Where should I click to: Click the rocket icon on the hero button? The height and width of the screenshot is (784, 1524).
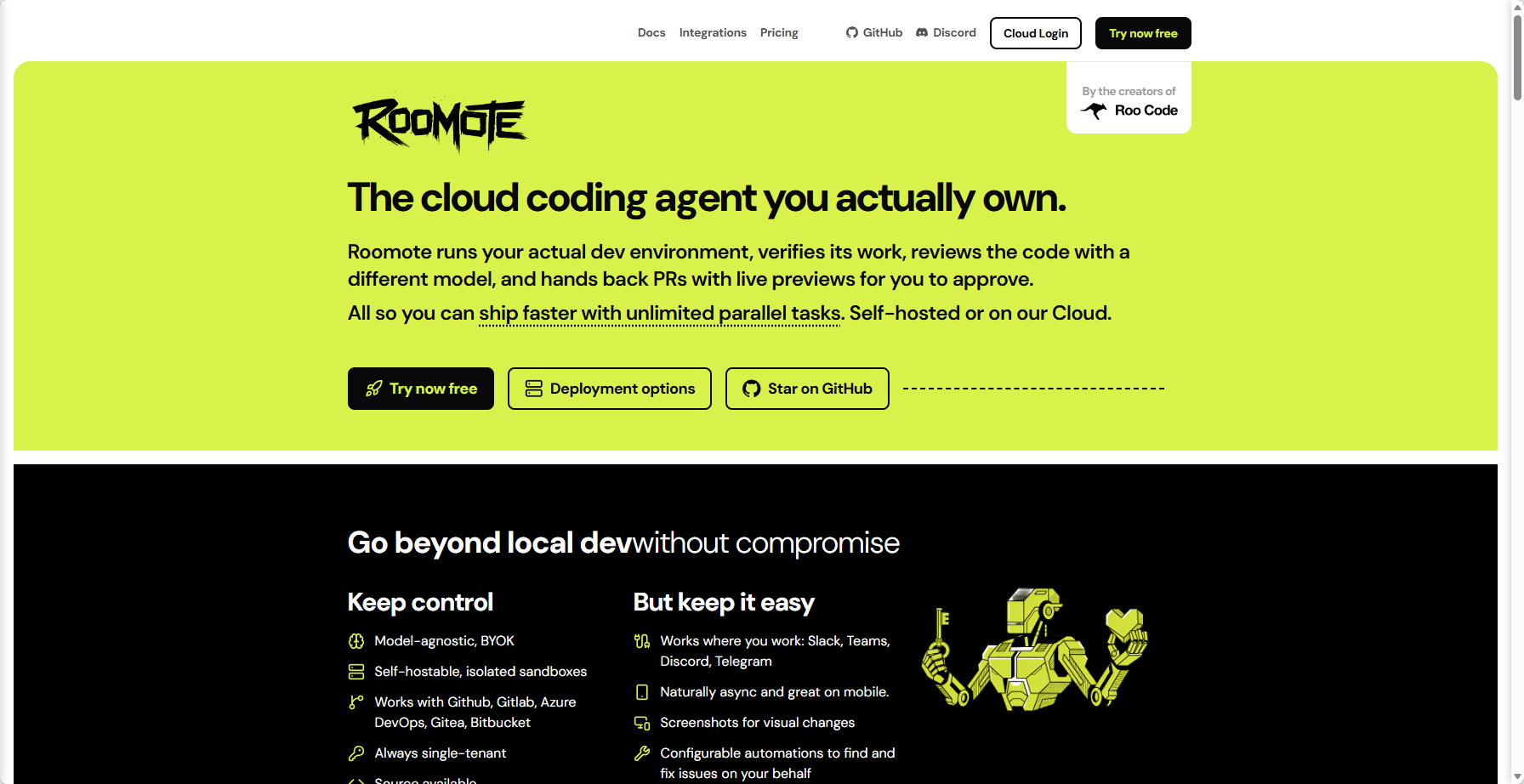click(x=374, y=389)
